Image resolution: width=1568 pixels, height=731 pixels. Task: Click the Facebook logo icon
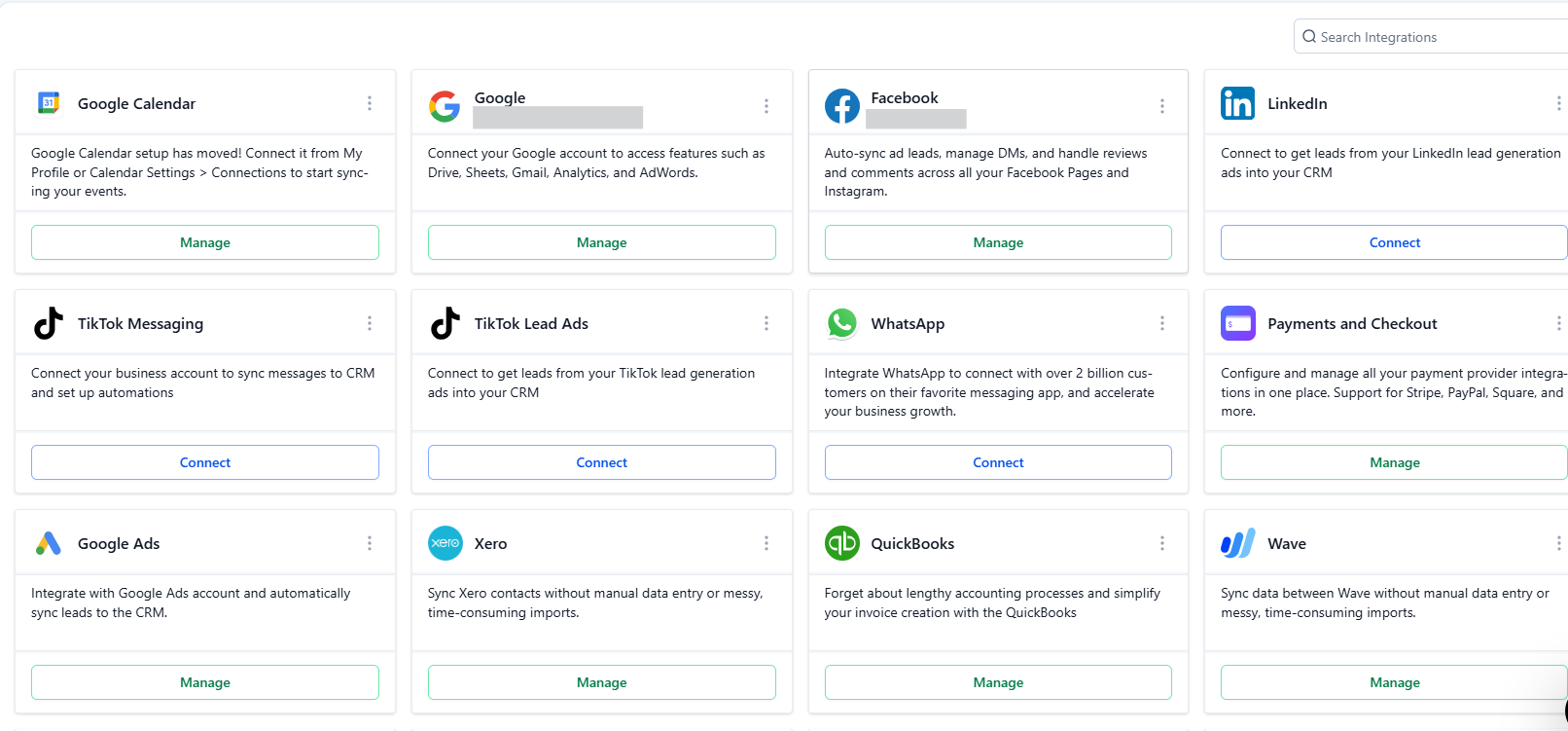click(x=841, y=105)
